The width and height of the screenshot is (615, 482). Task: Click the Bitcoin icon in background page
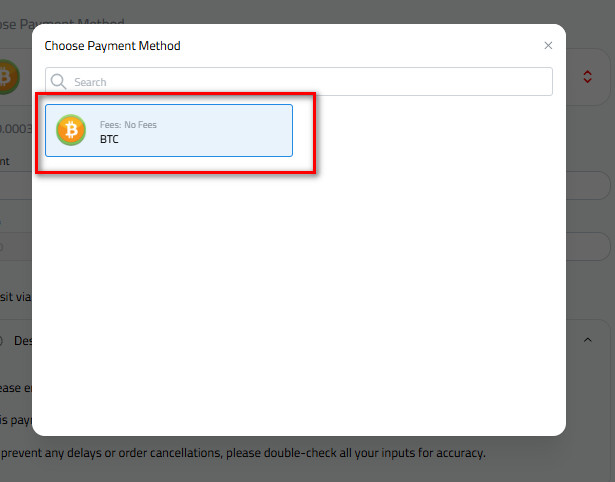(x=9, y=76)
